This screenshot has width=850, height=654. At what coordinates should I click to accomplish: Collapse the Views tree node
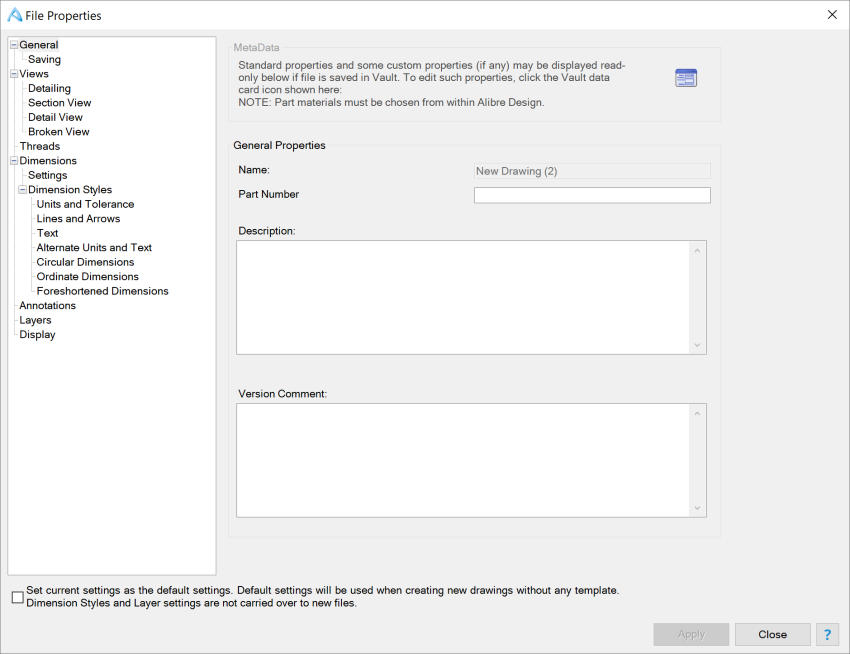13,74
